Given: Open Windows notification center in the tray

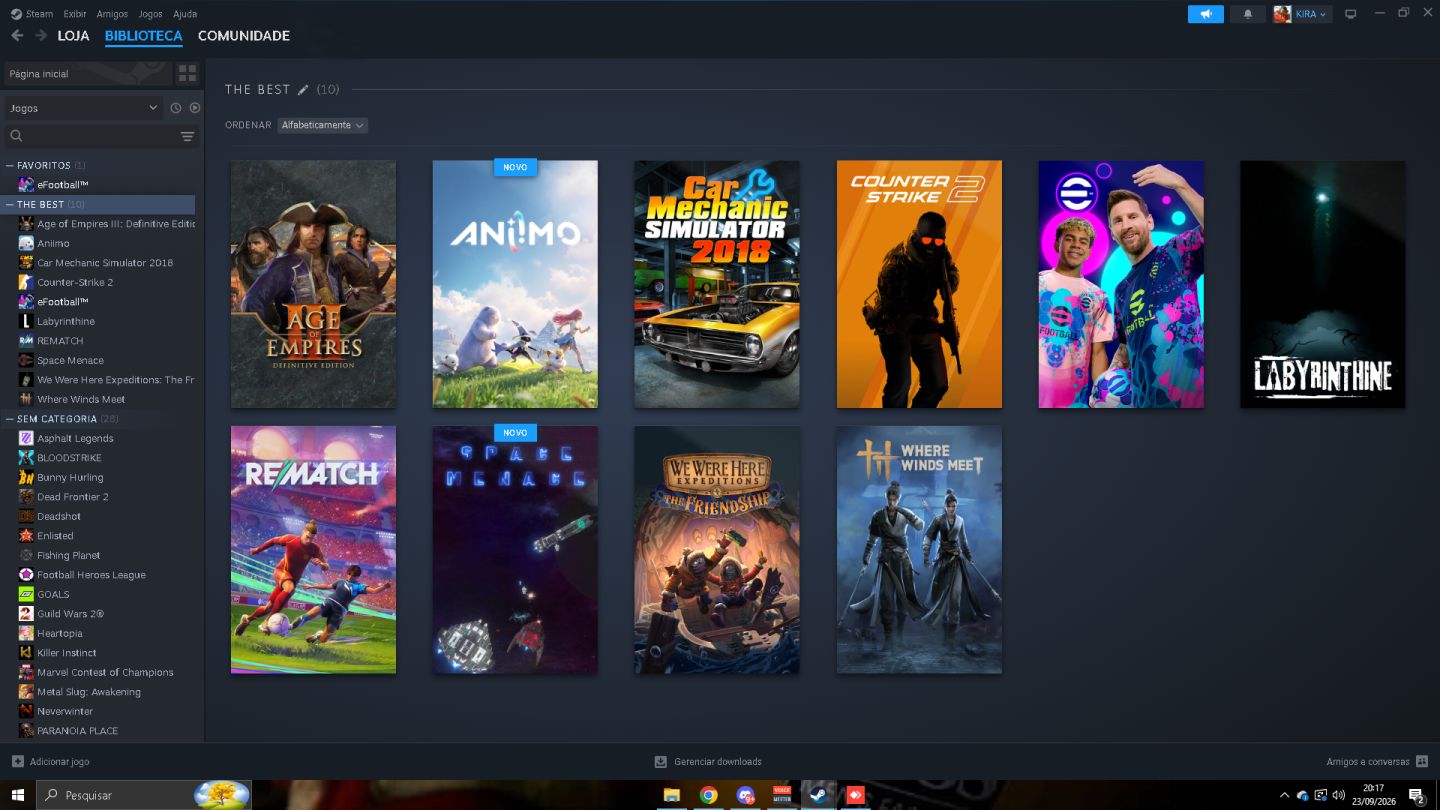Looking at the screenshot, I should click(1417, 796).
